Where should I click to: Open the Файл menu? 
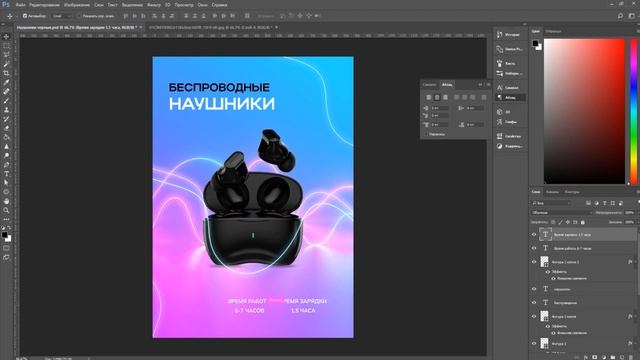click(x=20, y=5)
